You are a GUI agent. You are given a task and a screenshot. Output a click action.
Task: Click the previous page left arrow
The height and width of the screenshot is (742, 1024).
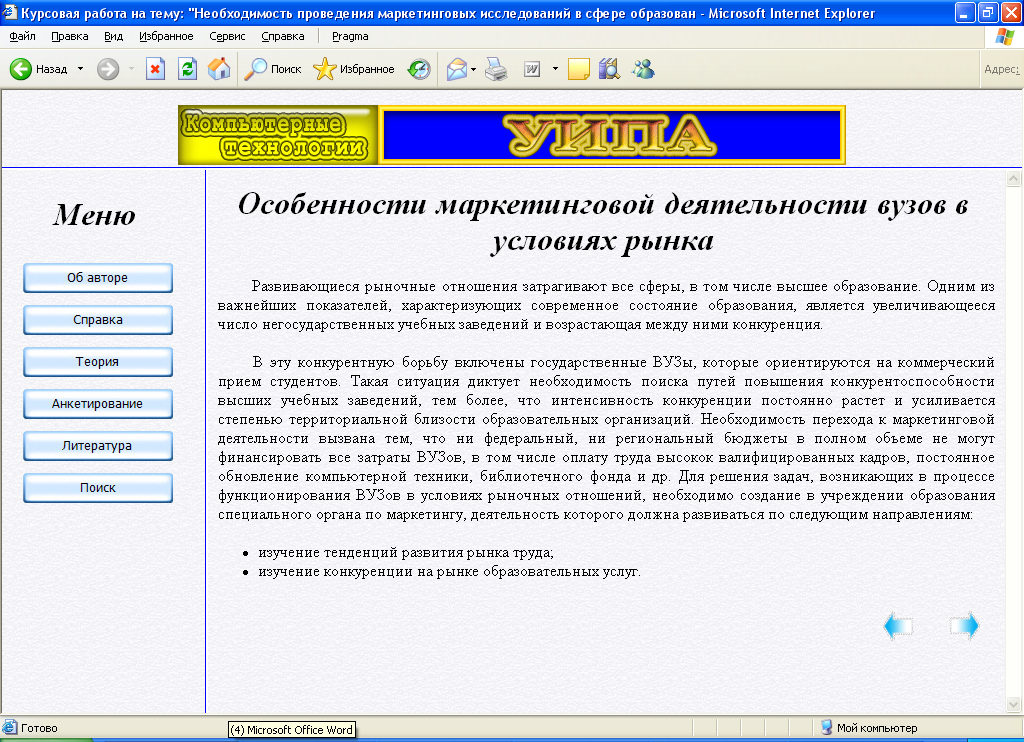coord(899,626)
